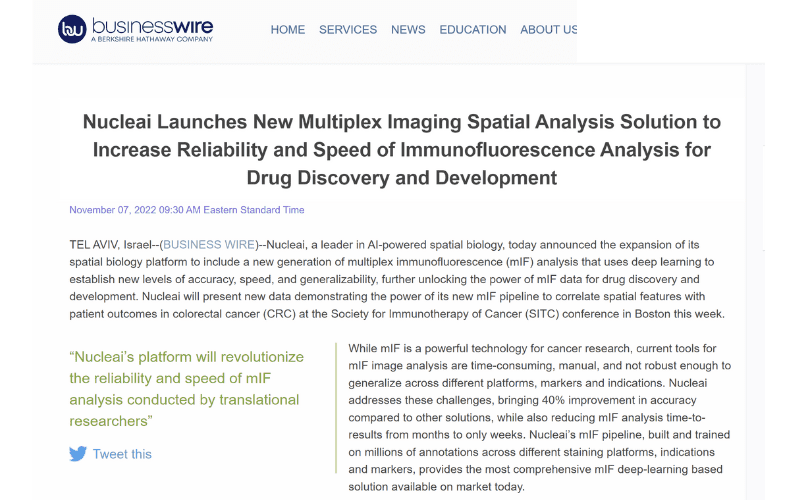The height and width of the screenshot is (500, 800).
Task: Click the Tweet this link
Action: (122, 454)
